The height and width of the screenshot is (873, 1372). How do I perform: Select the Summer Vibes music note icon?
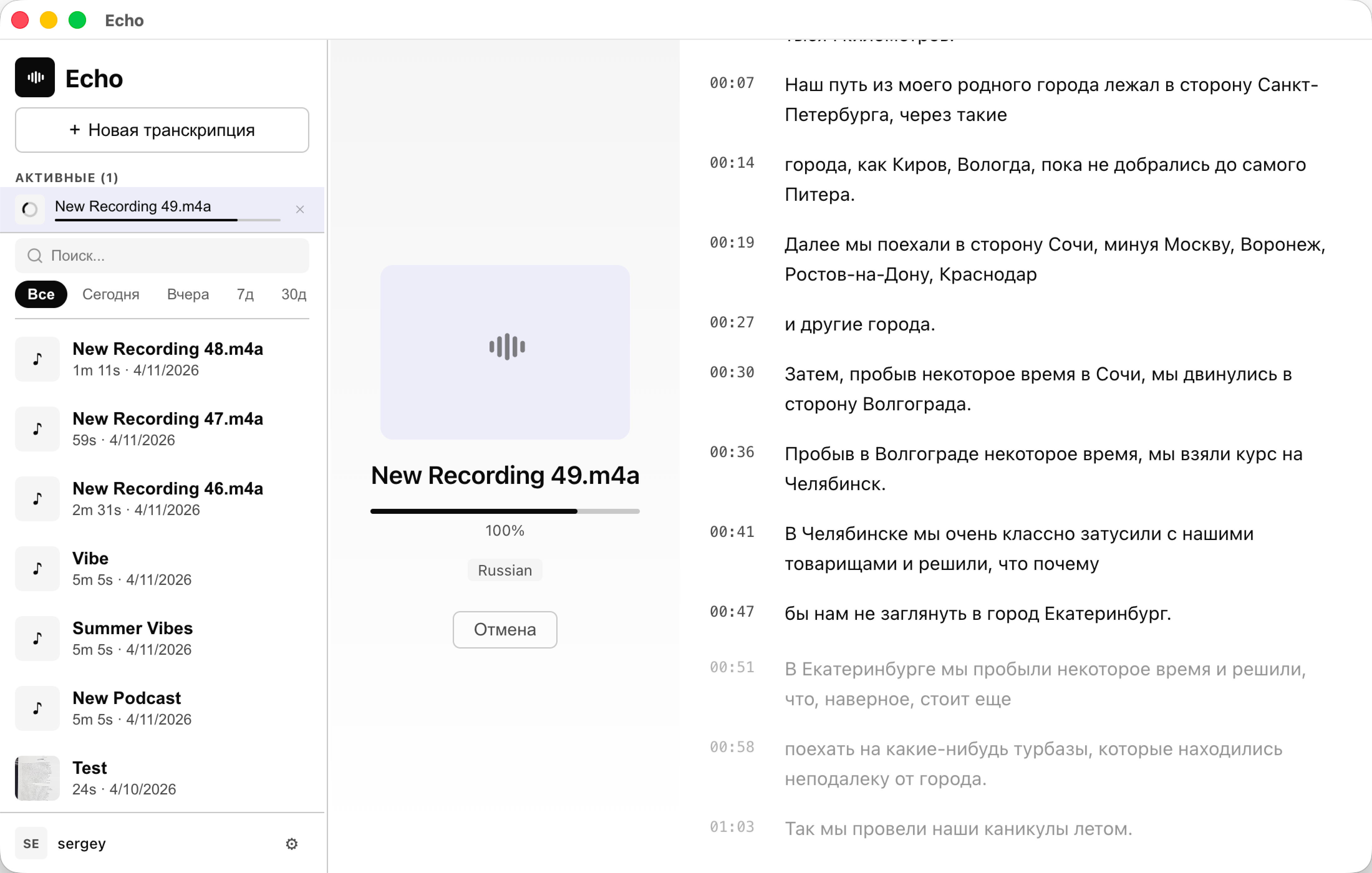(36, 638)
